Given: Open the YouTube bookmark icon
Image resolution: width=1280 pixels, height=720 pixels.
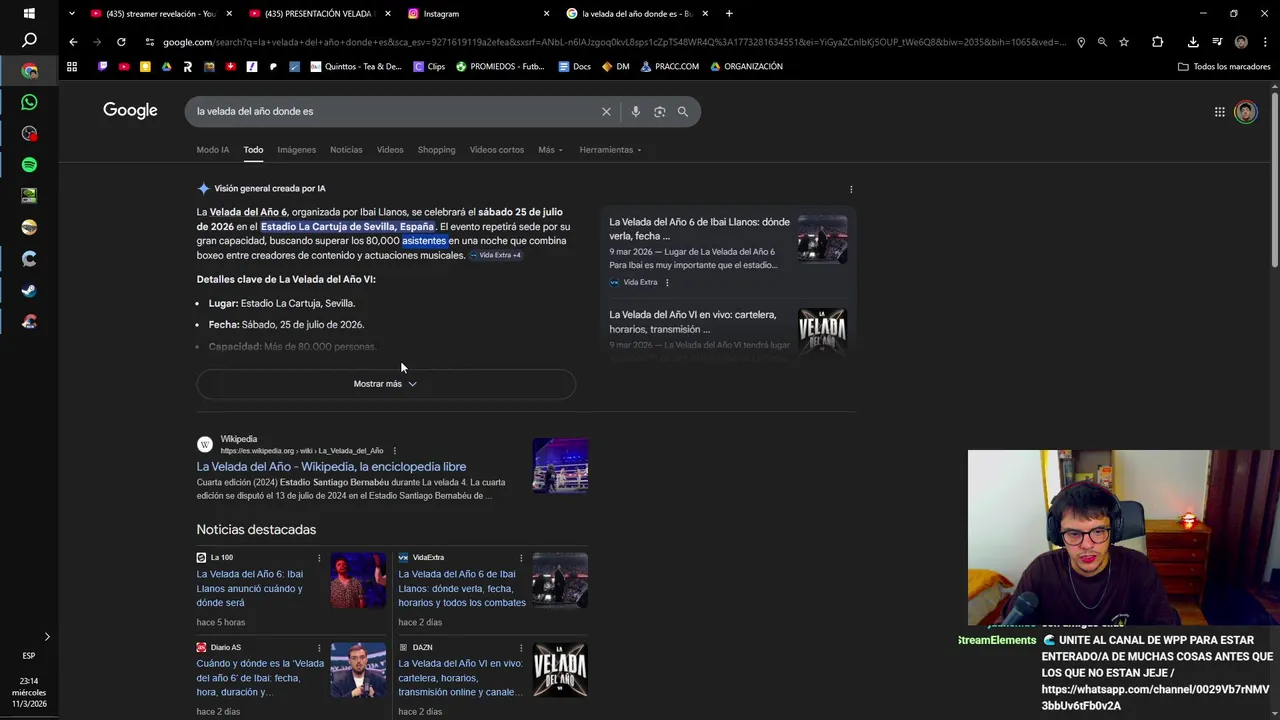Looking at the screenshot, I should pos(124,66).
